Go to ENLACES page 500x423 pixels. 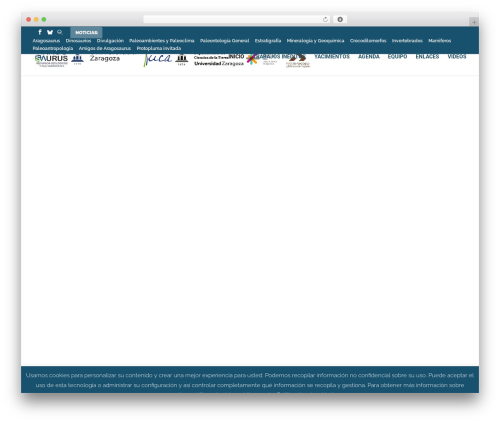(427, 57)
